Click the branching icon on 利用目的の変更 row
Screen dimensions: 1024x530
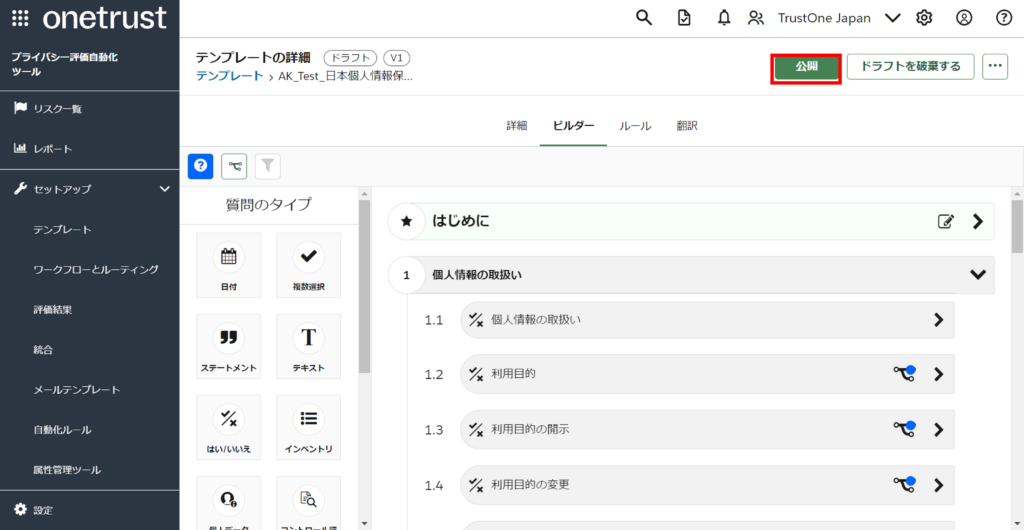pos(904,485)
